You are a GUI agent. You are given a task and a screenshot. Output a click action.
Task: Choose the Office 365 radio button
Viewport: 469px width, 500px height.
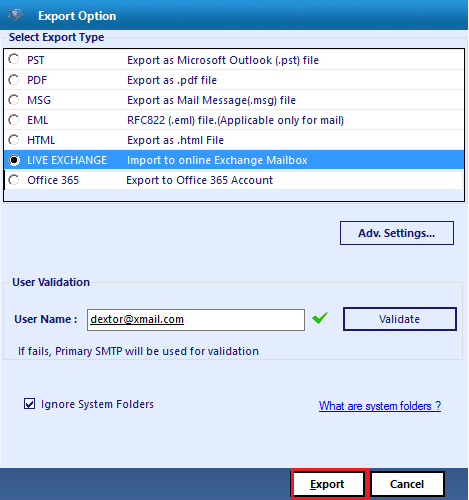tap(14, 180)
